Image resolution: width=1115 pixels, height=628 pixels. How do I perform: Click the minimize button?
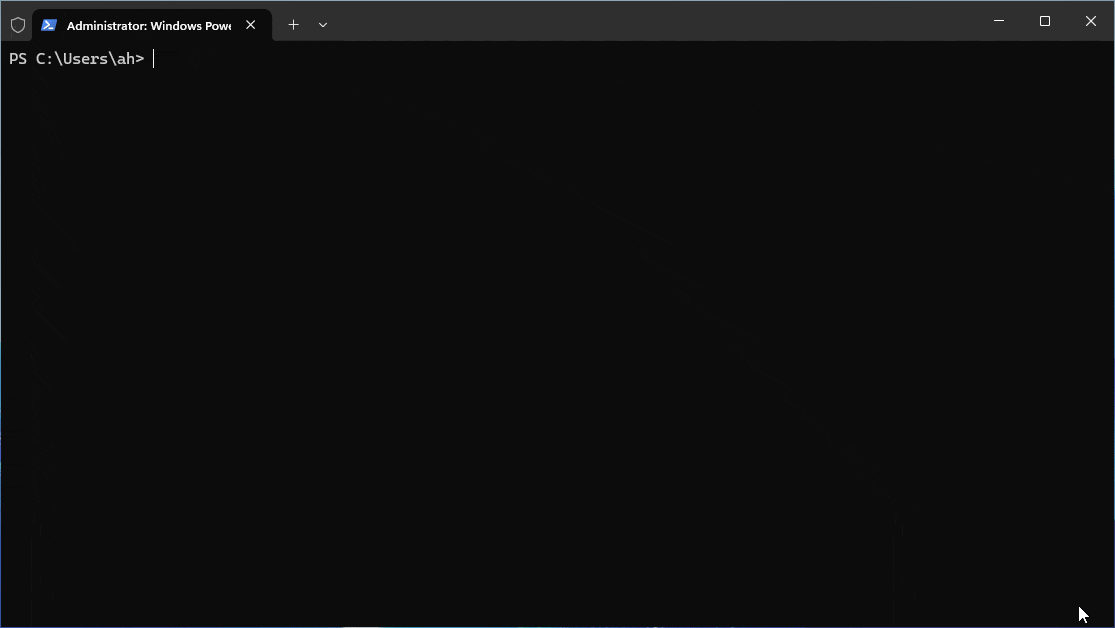click(998, 20)
